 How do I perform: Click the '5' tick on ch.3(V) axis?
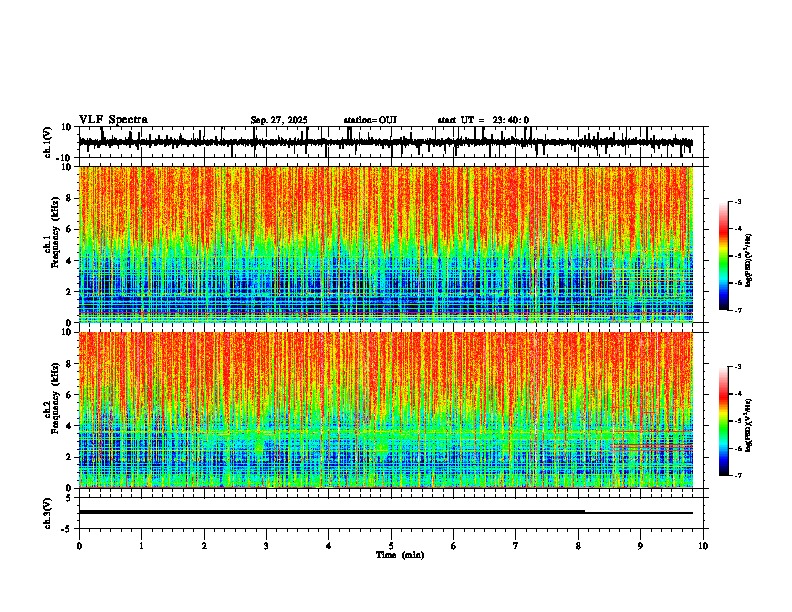tap(70, 498)
